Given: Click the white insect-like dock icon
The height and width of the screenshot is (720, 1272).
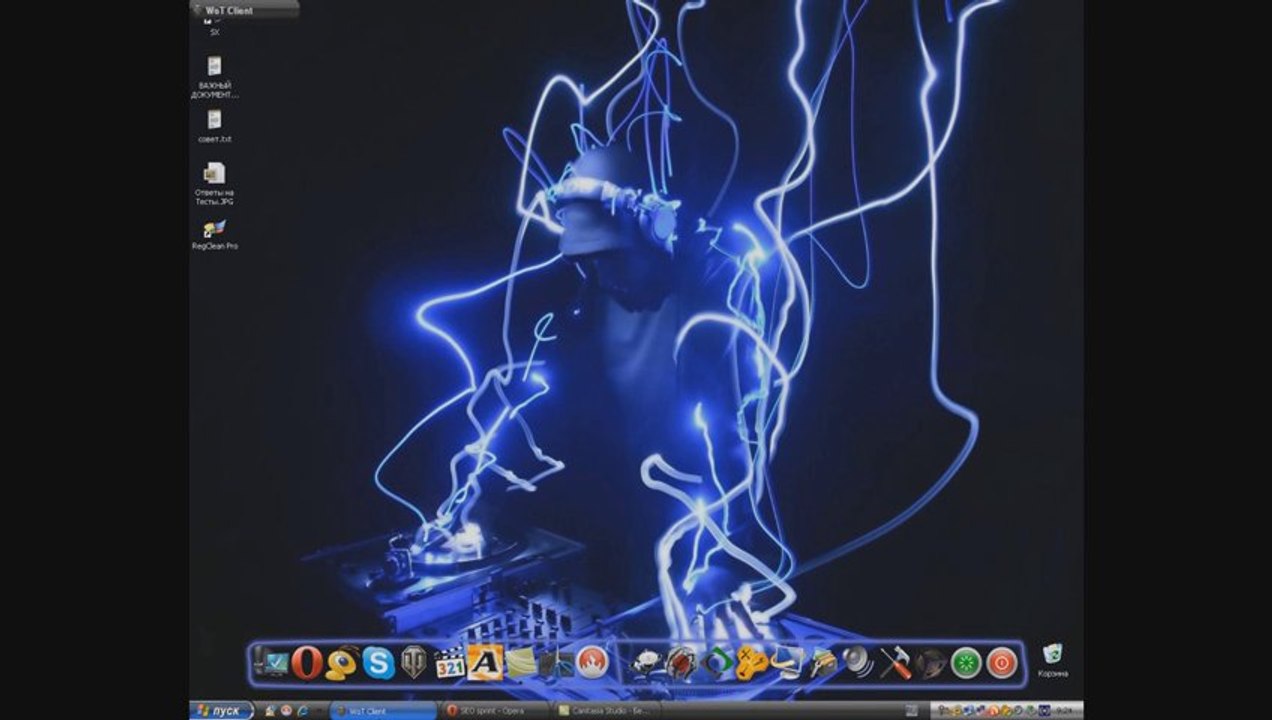Looking at the screenshot, I should coord(646,662).
